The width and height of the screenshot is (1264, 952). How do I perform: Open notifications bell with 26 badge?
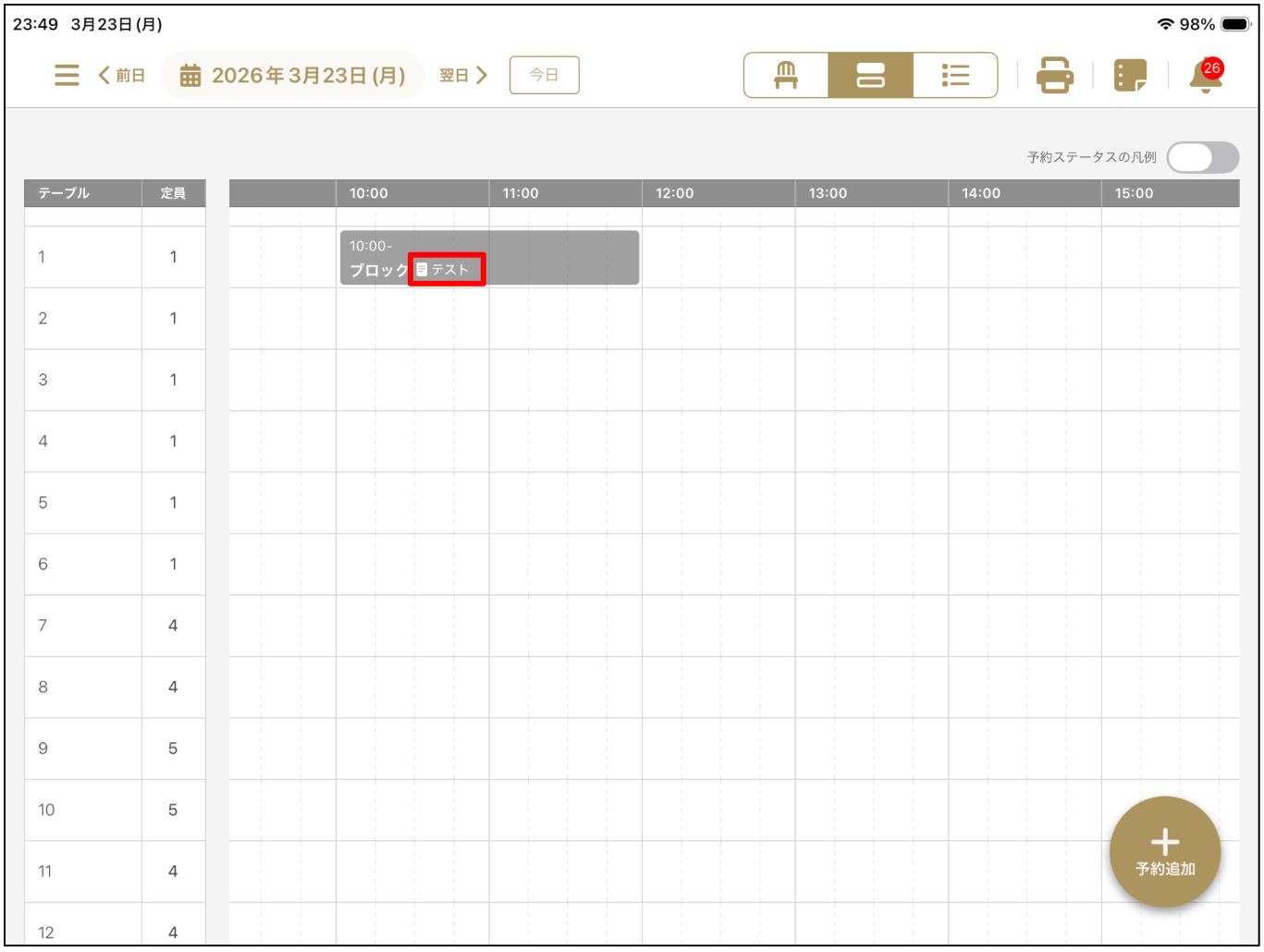tap(1206, 76)
